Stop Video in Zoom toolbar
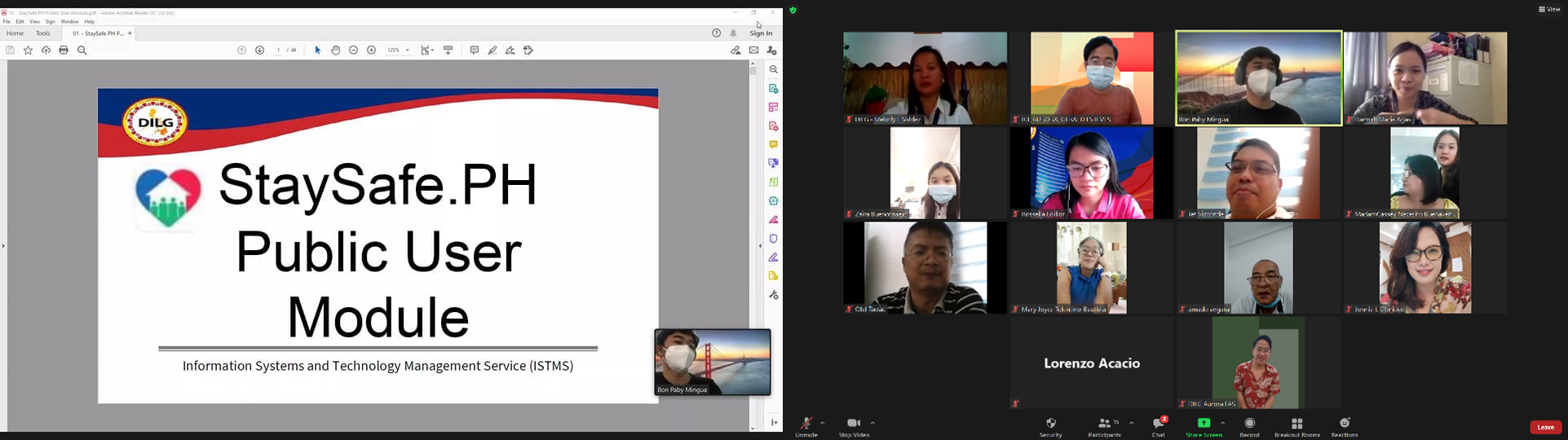This screenshot has width=1568, height=440. pyautogui.click(x=854, y=426)
